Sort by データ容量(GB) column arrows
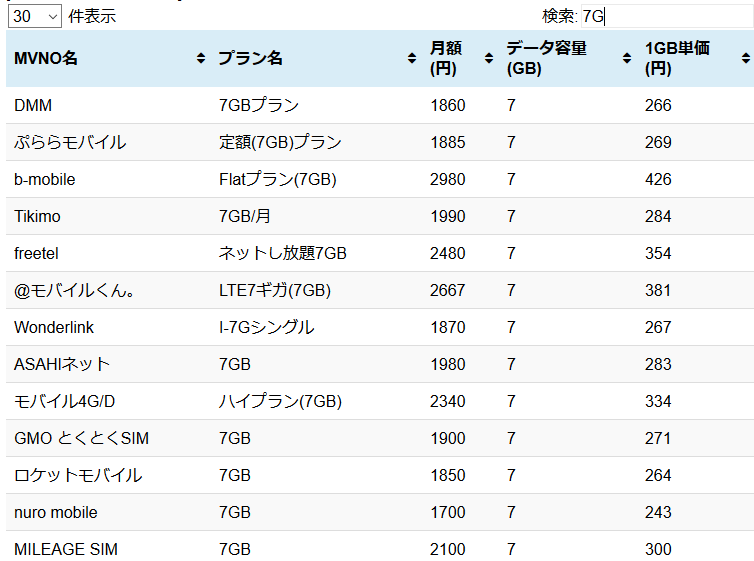Image resolution: width=754 pixels, height=561 pixels. pyautogui.click(x=627, y=59)
